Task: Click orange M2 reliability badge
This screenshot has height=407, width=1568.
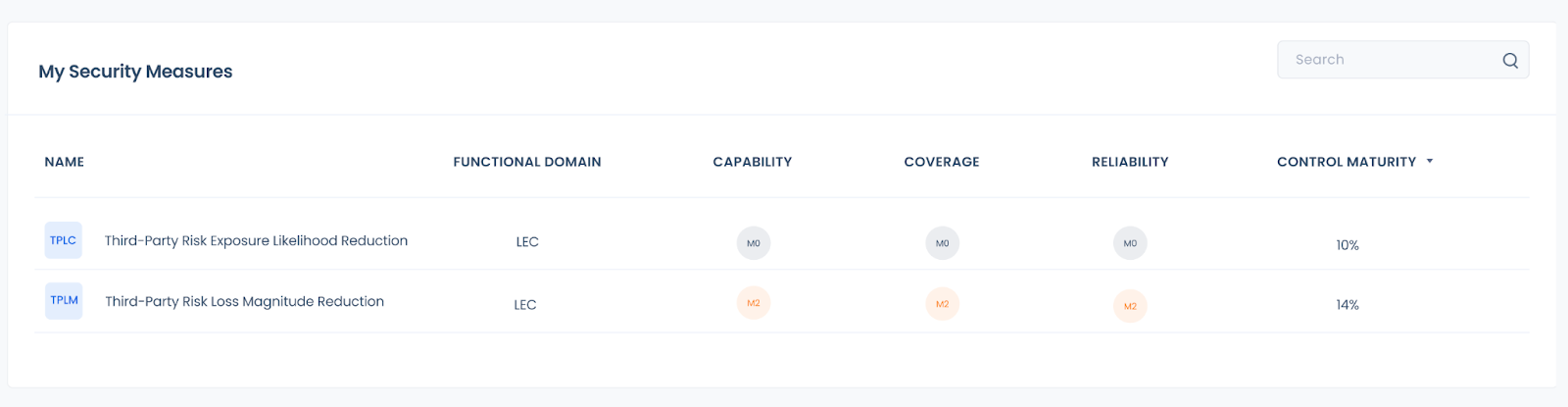Action: click(1130, 306)
